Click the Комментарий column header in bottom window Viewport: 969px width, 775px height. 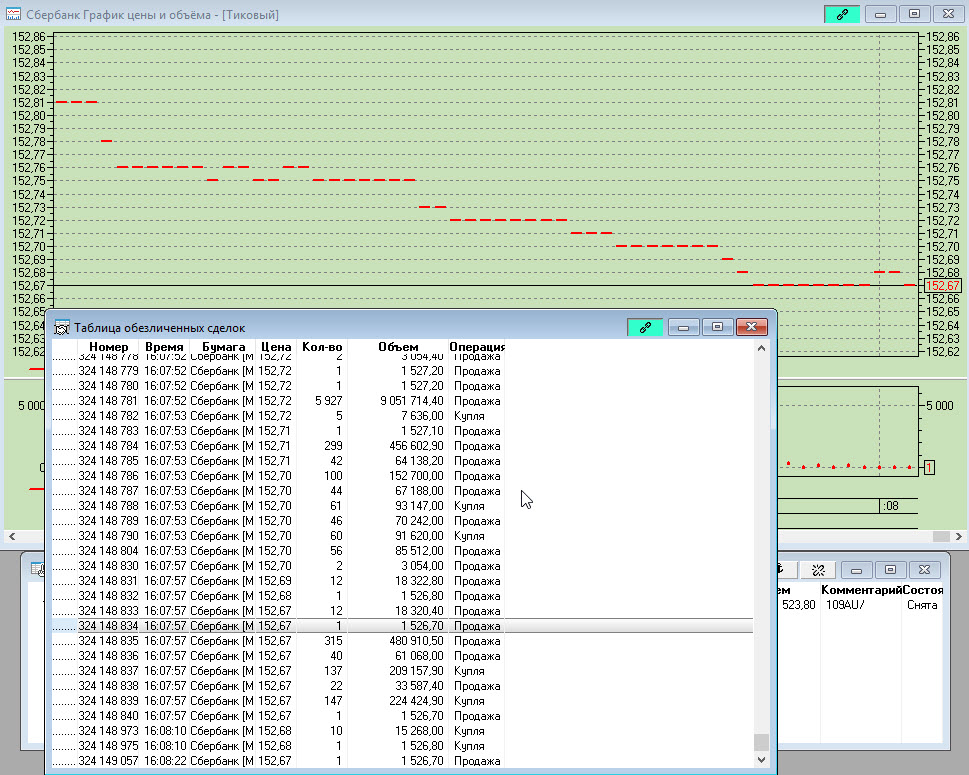(x=861, y=590)
